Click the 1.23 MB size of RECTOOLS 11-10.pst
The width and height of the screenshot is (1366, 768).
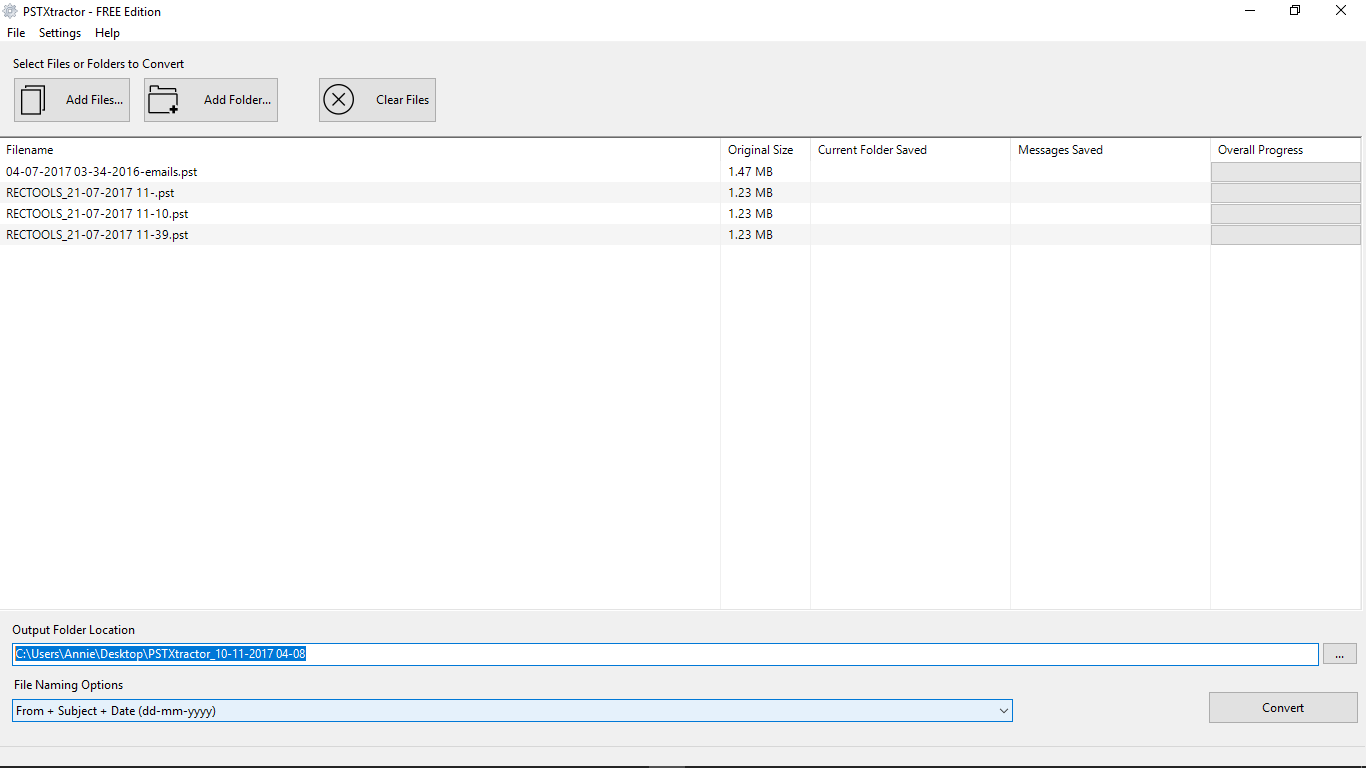750,214
